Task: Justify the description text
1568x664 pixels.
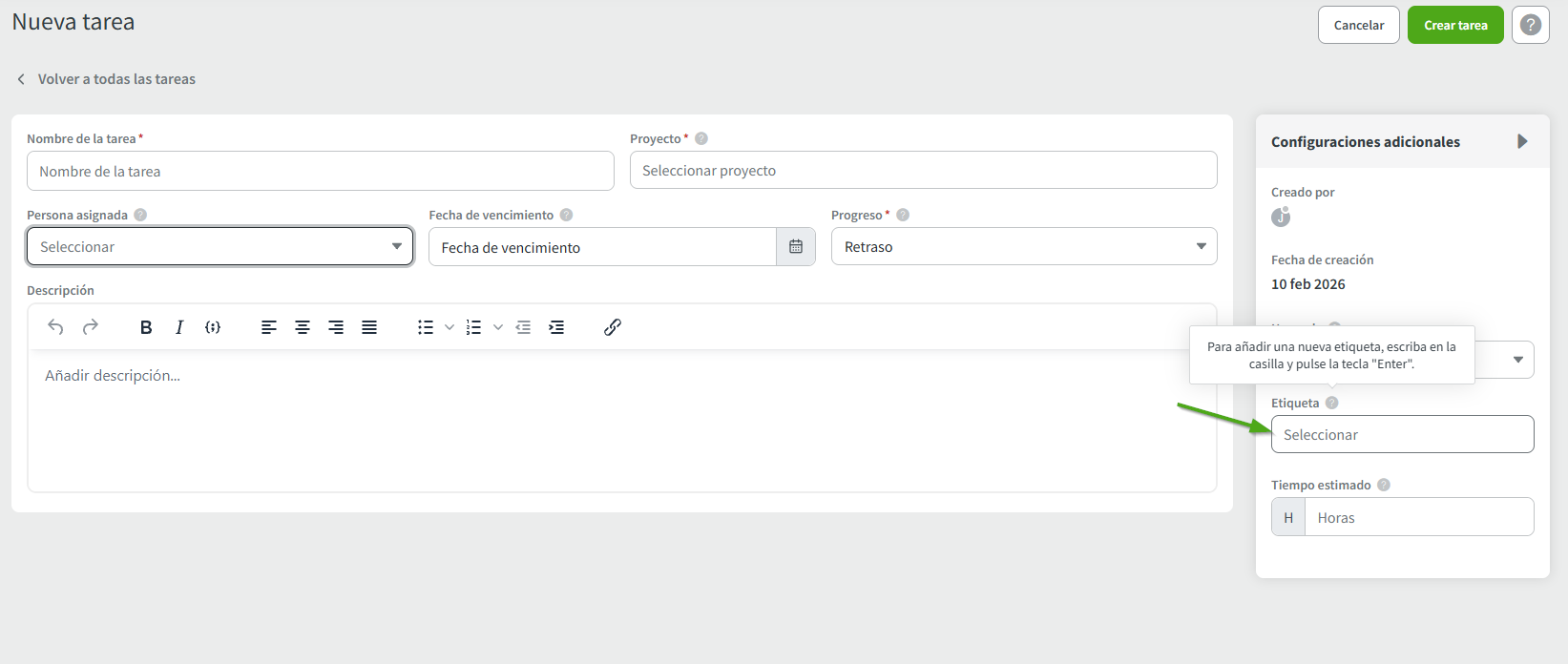Action: click(369, 327)
